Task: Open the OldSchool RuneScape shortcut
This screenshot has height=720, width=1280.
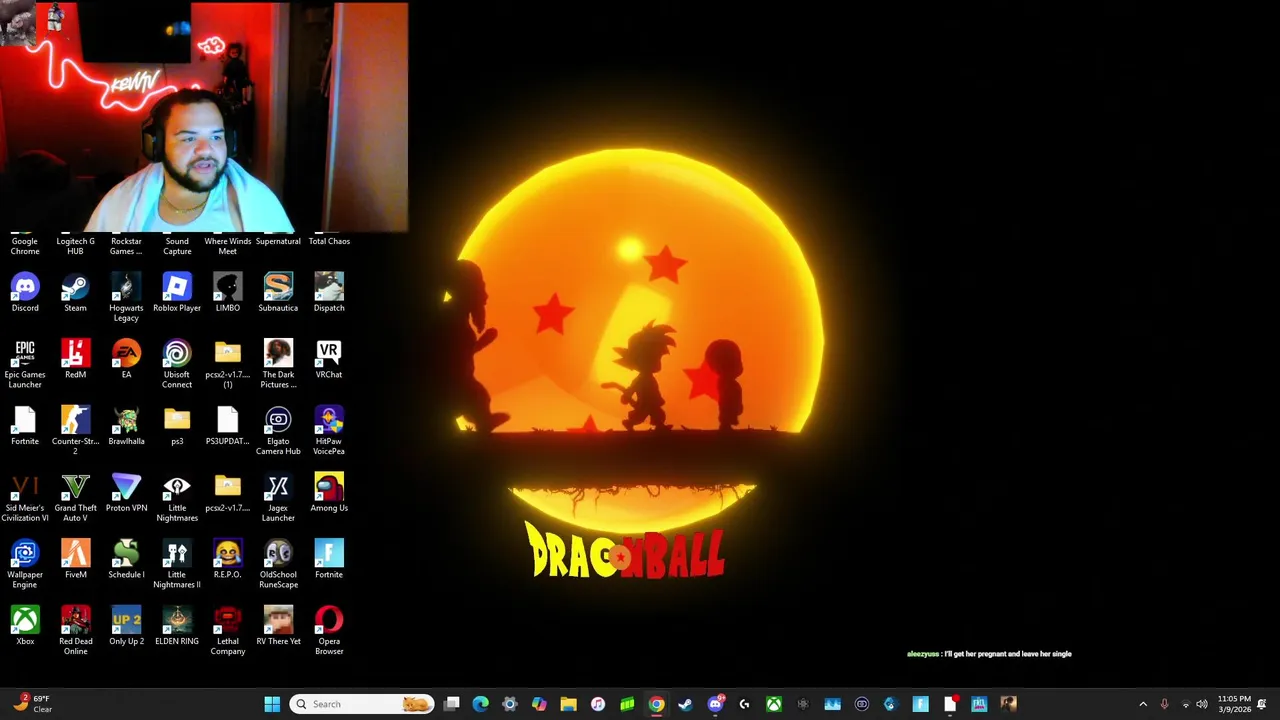Action: pyautogui.click(x=278, y=564)
